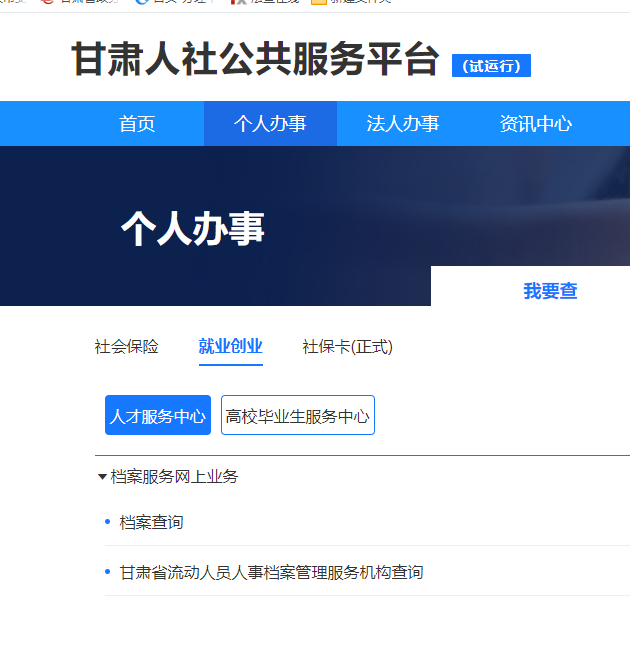Select 个人办事 in the navigation bar
Image resolution: width=630 pixels, height=672 pixels.
270,124
